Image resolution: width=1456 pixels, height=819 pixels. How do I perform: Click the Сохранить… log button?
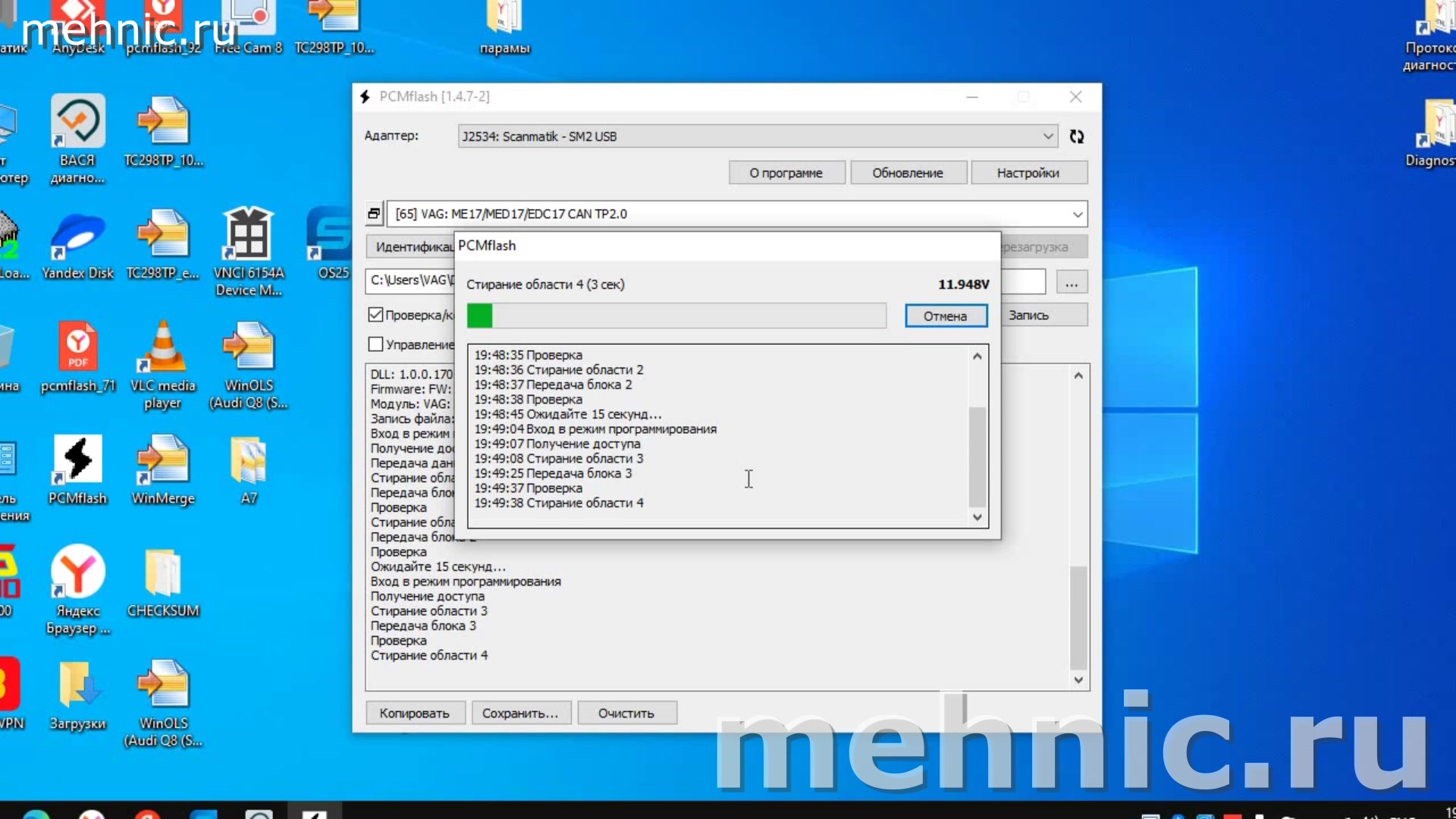coord(520,714)
